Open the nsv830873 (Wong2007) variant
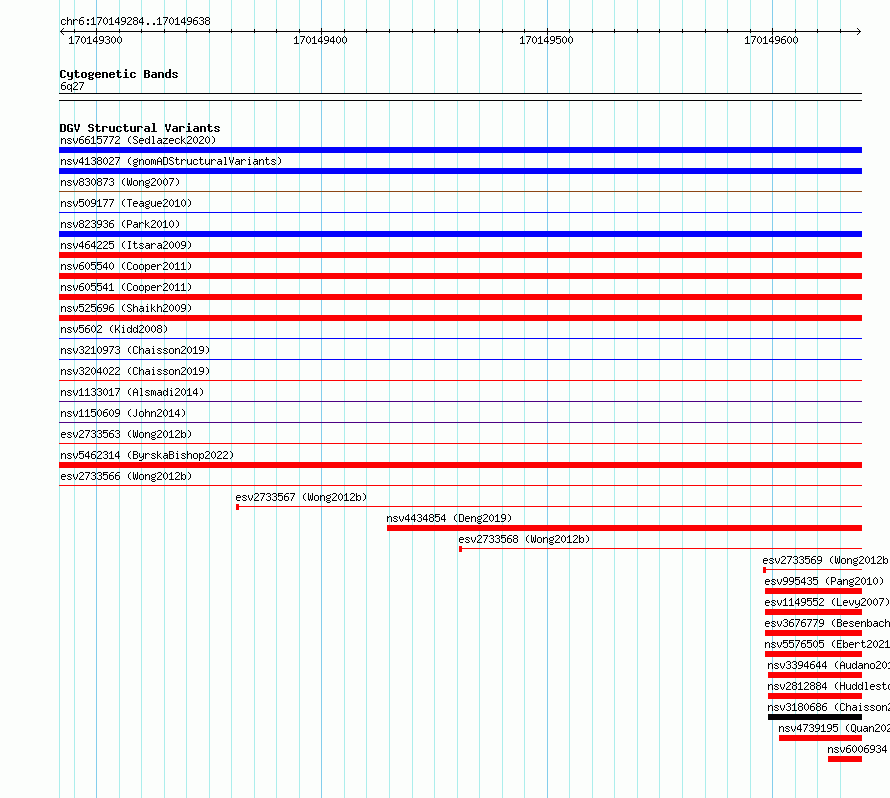 click(x=120, y=182)
